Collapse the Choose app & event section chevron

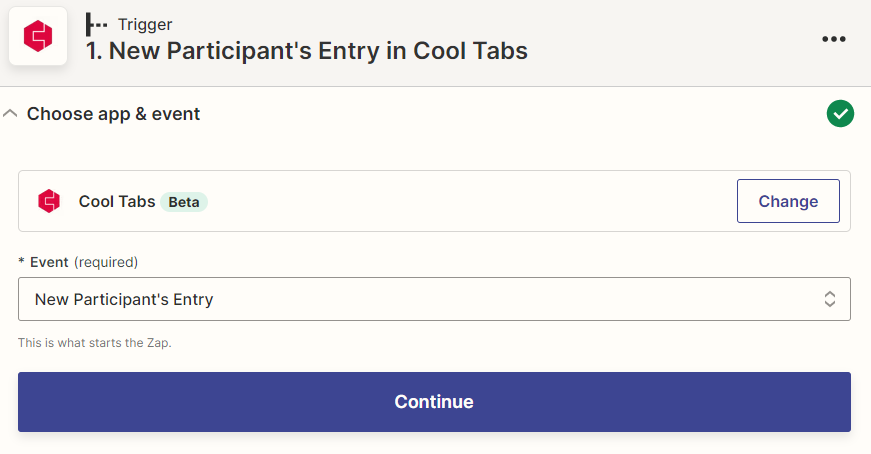click(x=10, y=113)
